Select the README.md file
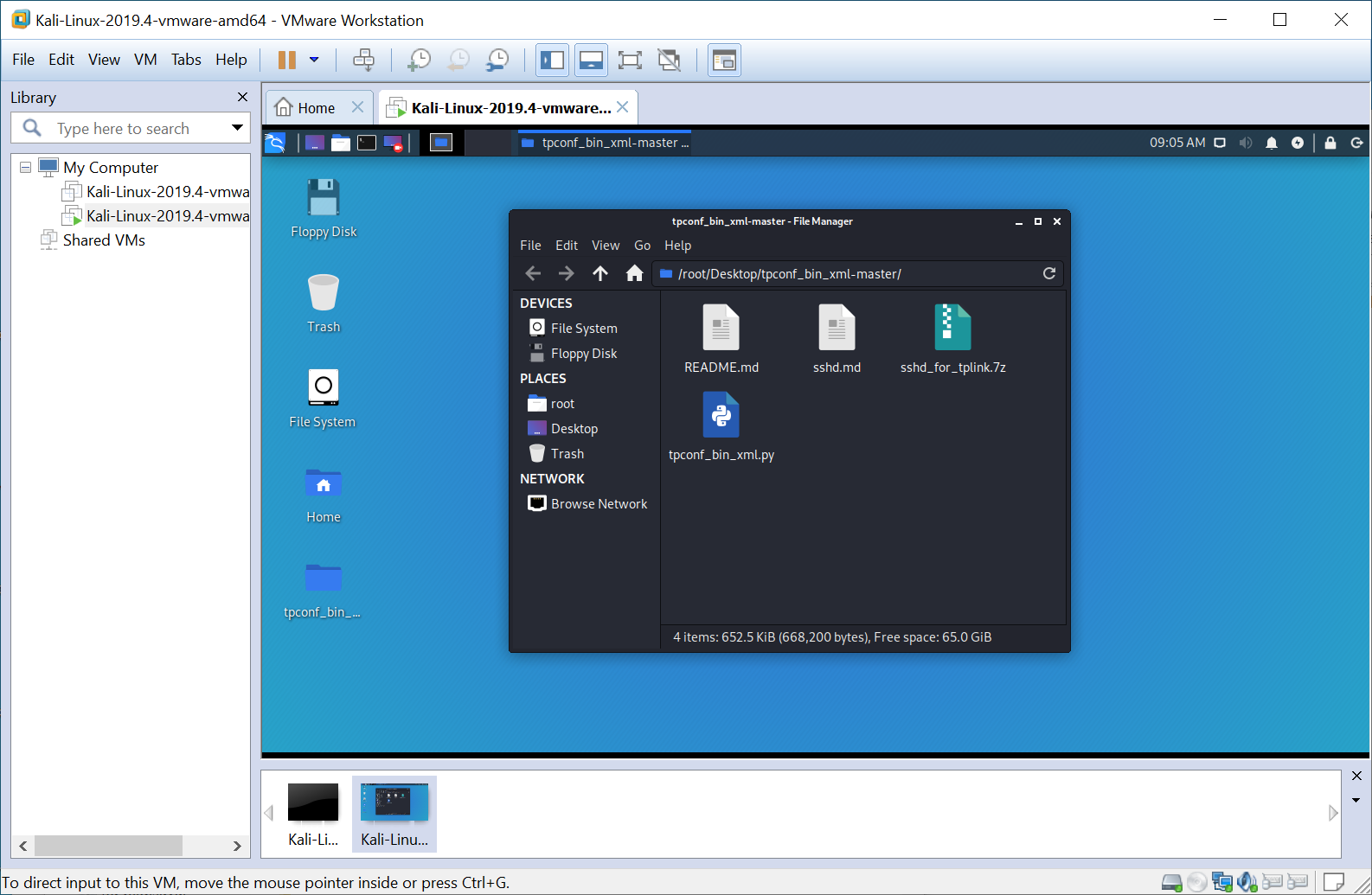 (721, 339)
